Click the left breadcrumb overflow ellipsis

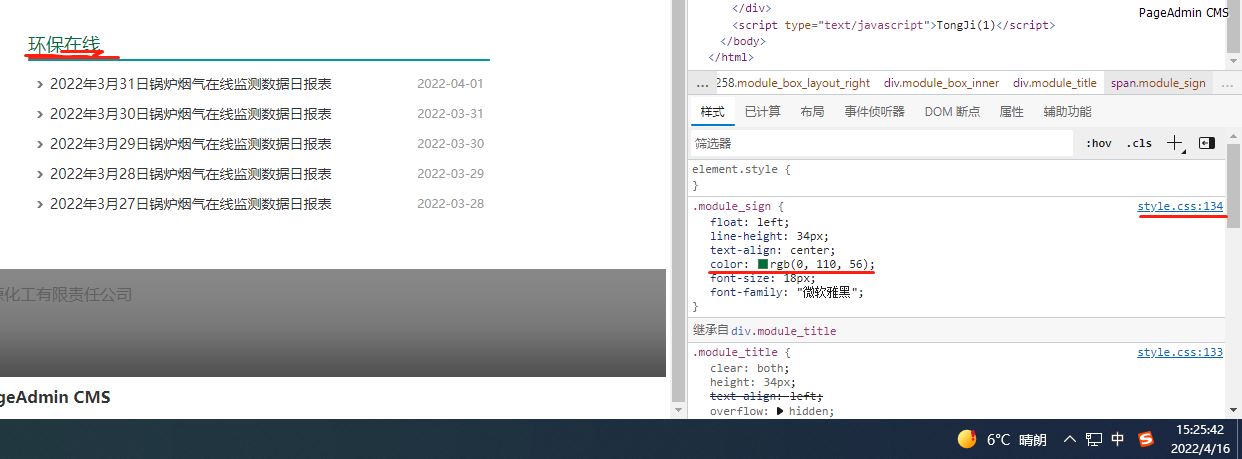pos(702,83)
